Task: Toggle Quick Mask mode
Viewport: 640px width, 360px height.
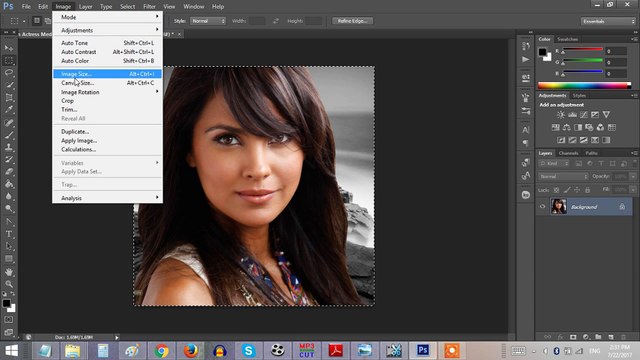Action: [9, 320]
